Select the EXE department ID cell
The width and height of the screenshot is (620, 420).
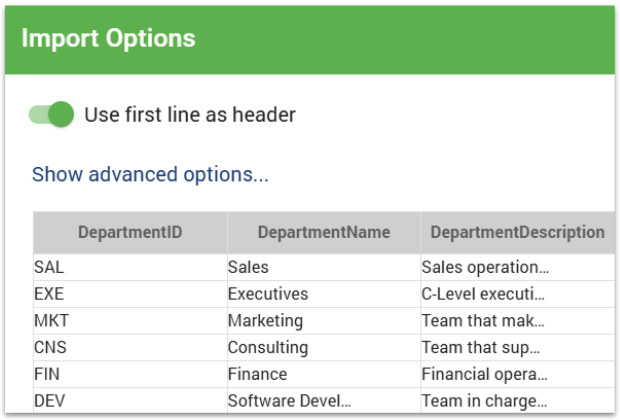(130, 294)
